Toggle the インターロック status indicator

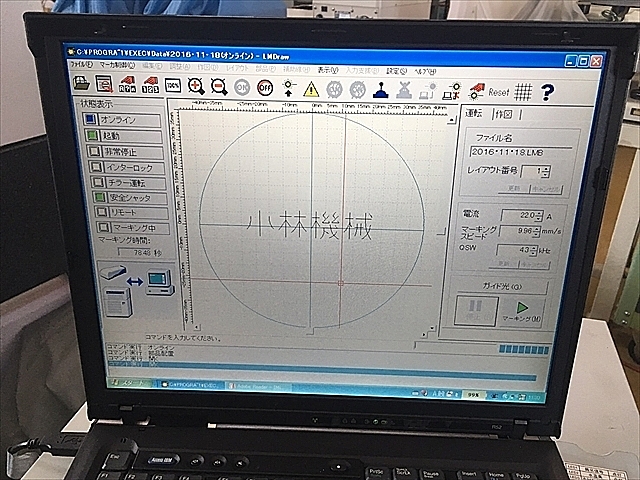(128, 167)
